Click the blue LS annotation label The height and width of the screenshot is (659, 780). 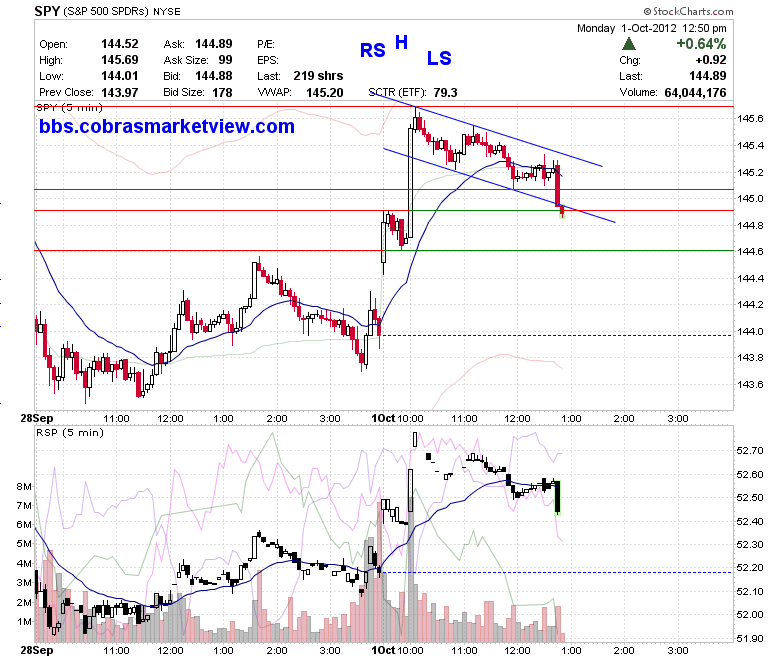pos(439,58)
